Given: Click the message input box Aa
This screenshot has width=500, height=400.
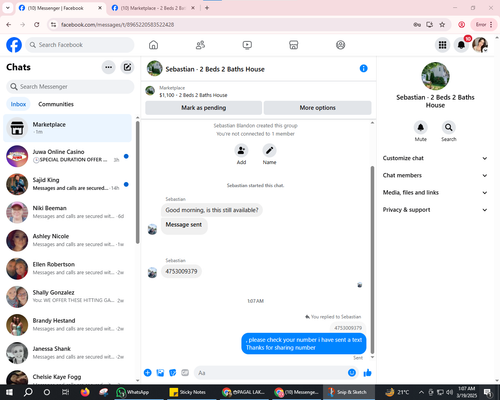Looking at the screenshot, I should [270, 373].
